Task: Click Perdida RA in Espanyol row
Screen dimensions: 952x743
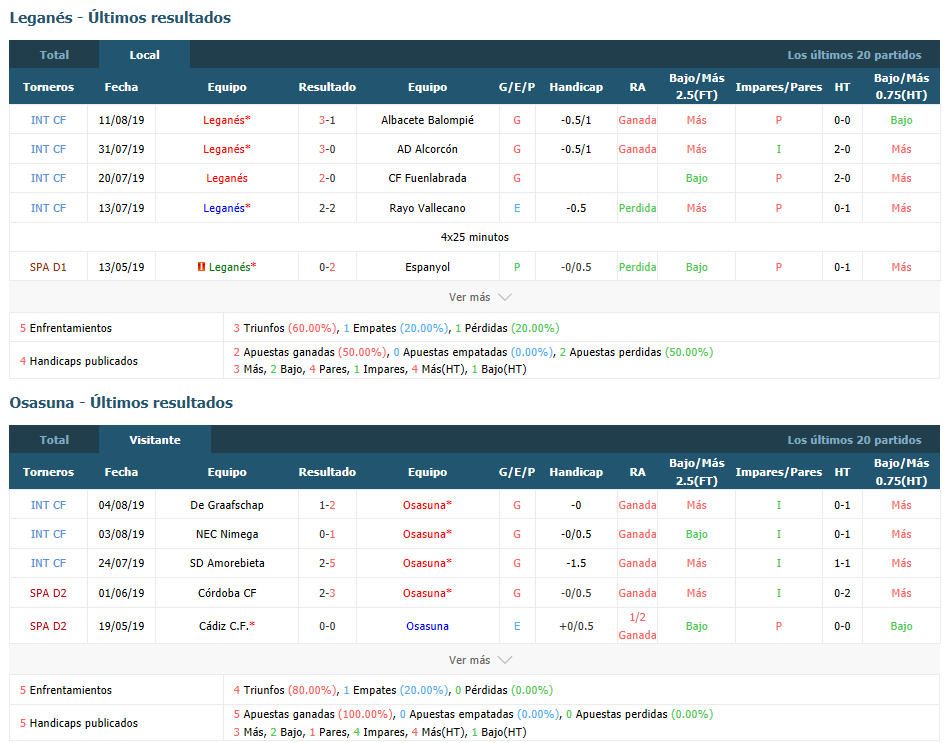Action: (638, 266)
